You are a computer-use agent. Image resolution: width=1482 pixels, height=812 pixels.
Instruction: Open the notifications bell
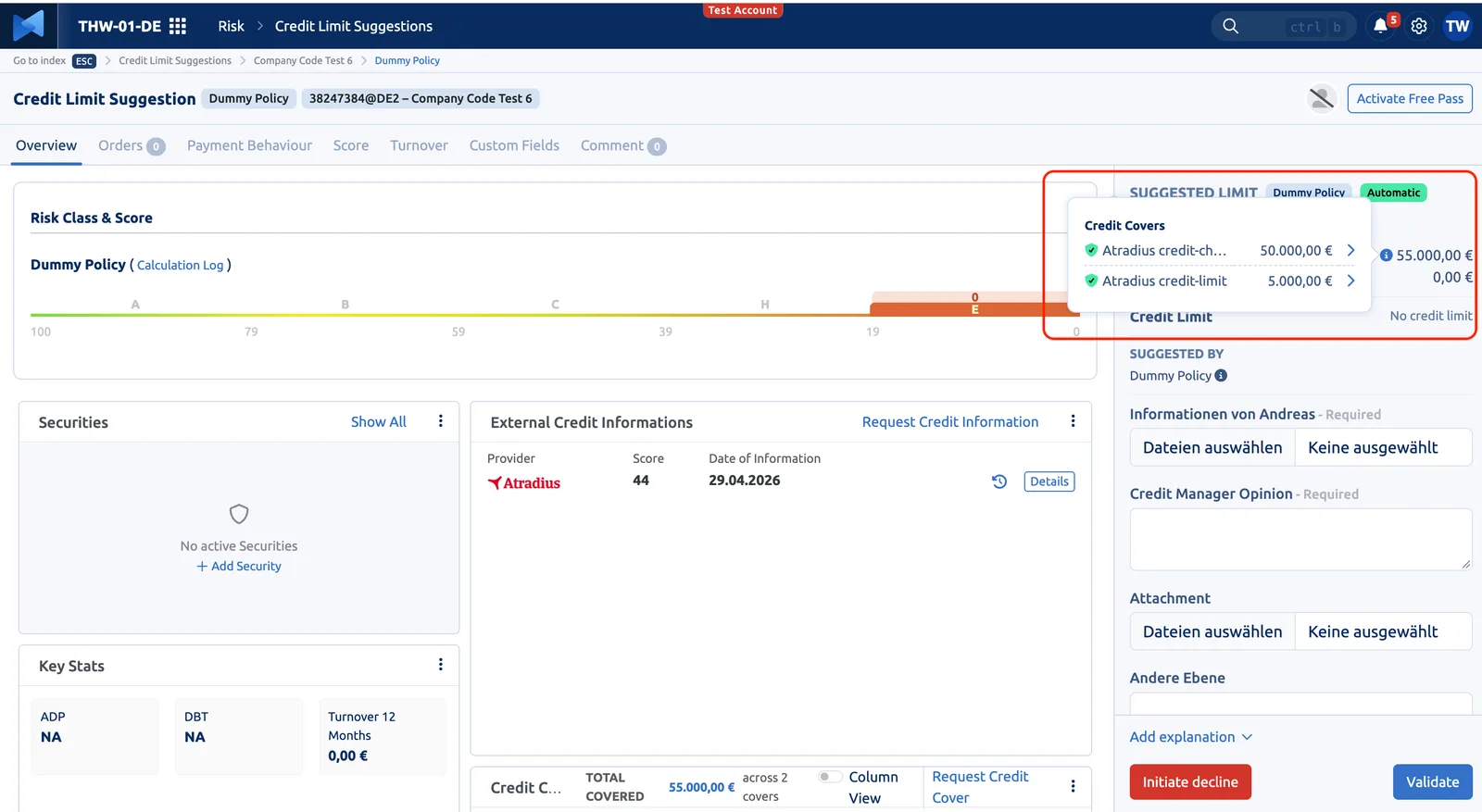point(1380,26)
